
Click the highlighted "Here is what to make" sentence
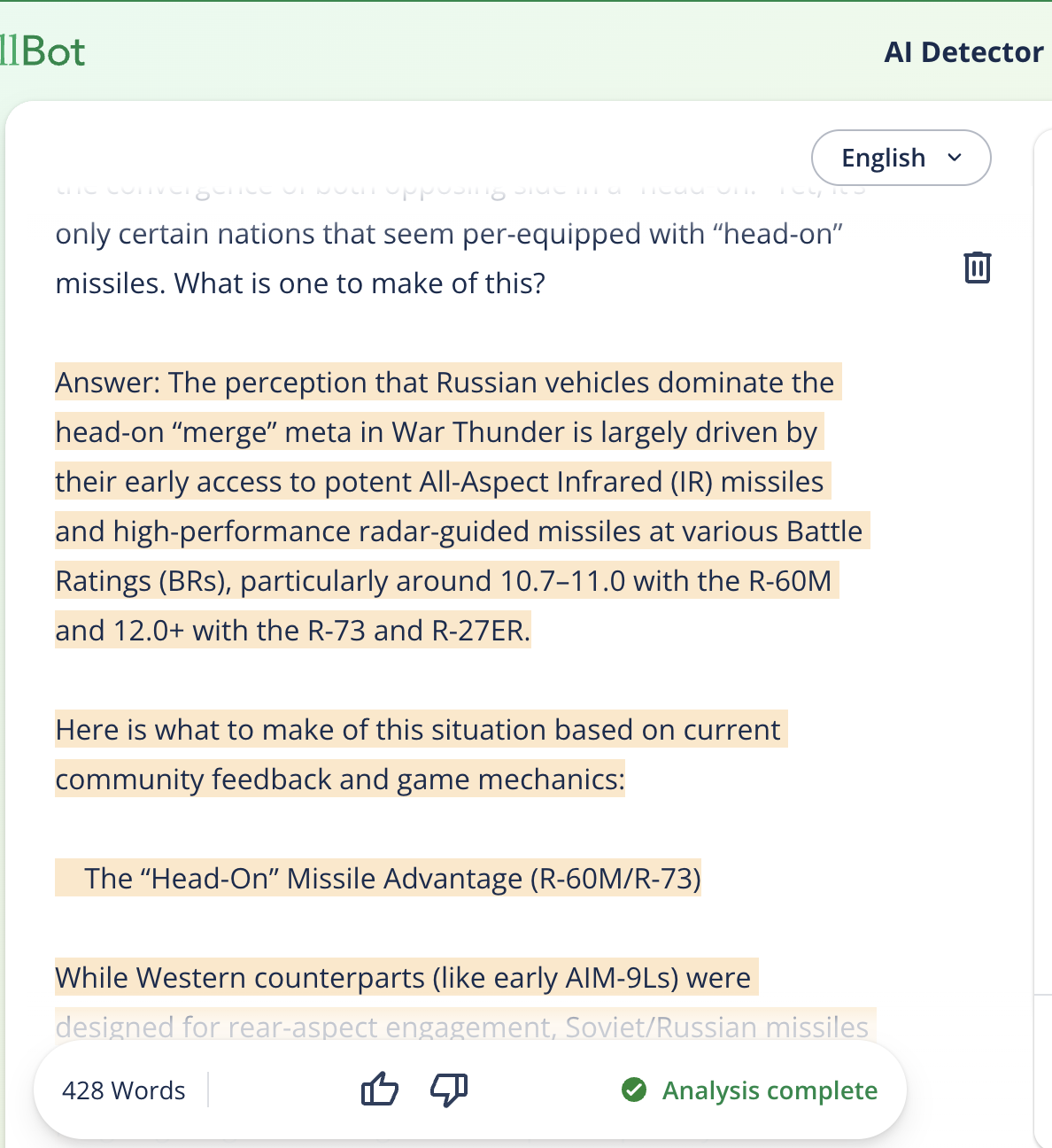pyautogui.click(x=418, y=730)
